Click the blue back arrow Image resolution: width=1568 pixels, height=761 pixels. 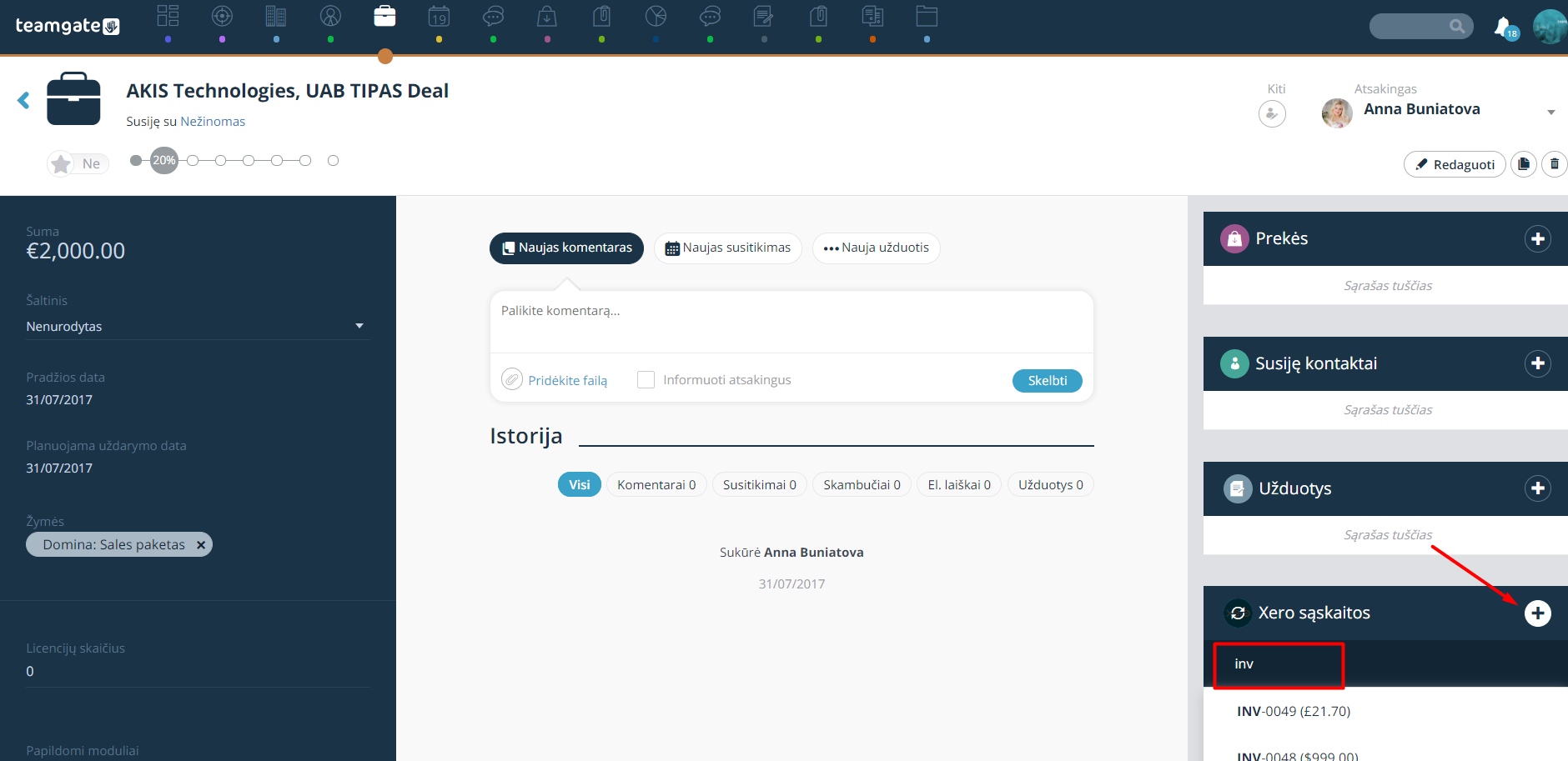(23, 101)
